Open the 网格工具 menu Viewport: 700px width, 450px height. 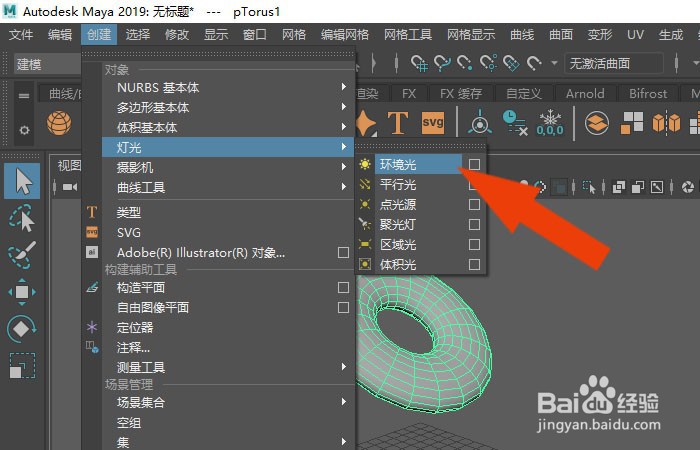(x=408, y=34)
